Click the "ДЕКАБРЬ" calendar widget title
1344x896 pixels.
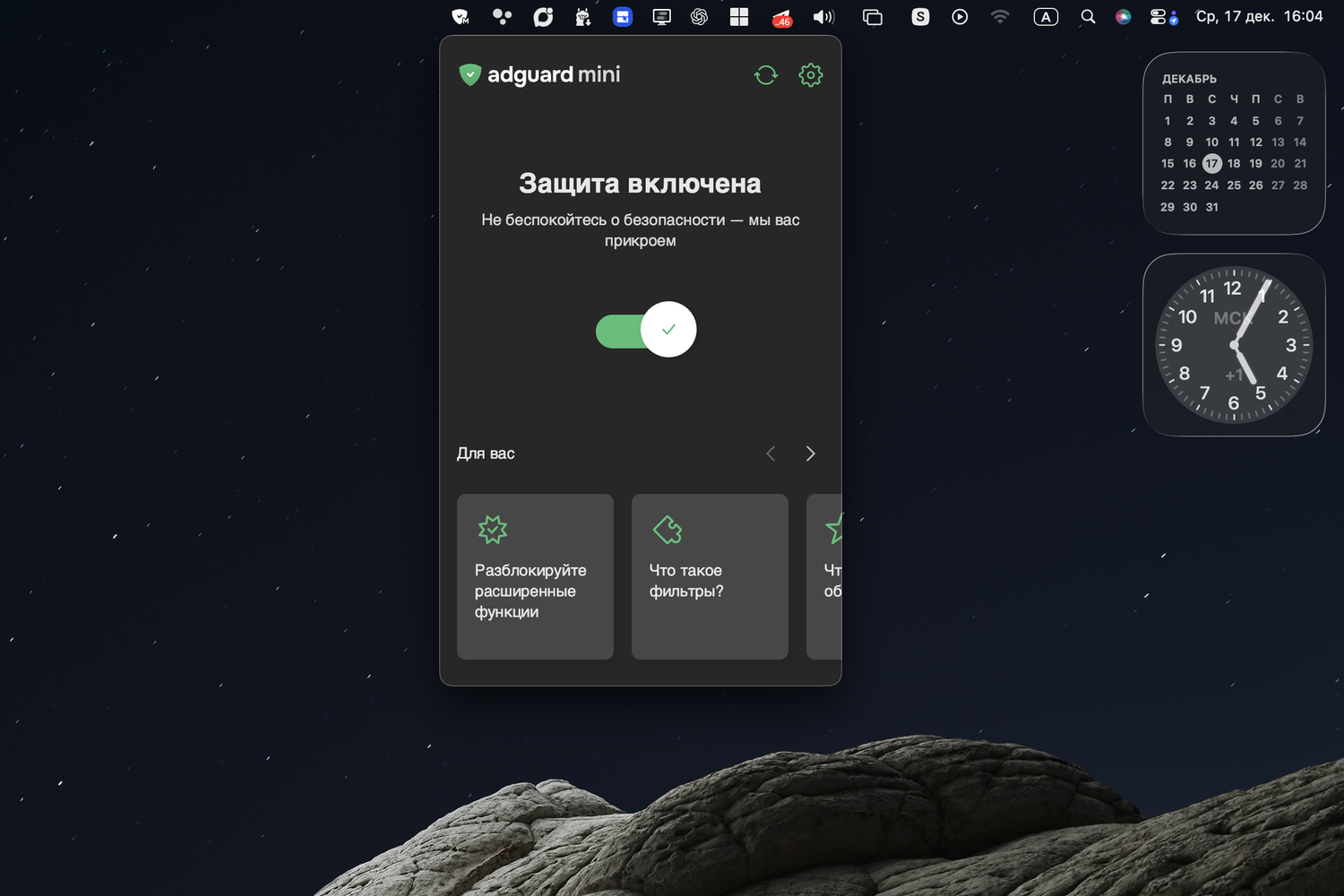(1189, 79)
